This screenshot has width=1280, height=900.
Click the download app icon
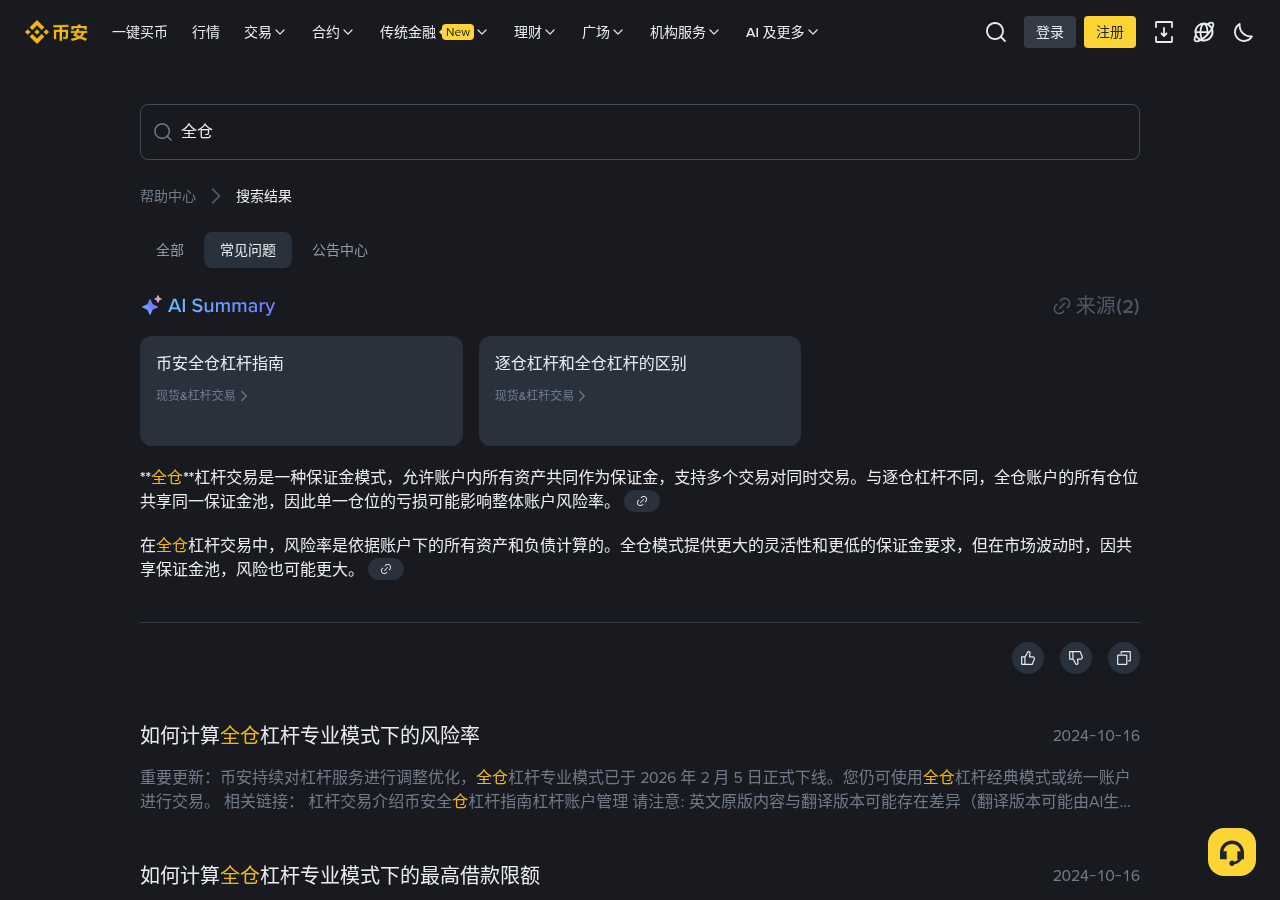click(x=1164, y=32)
